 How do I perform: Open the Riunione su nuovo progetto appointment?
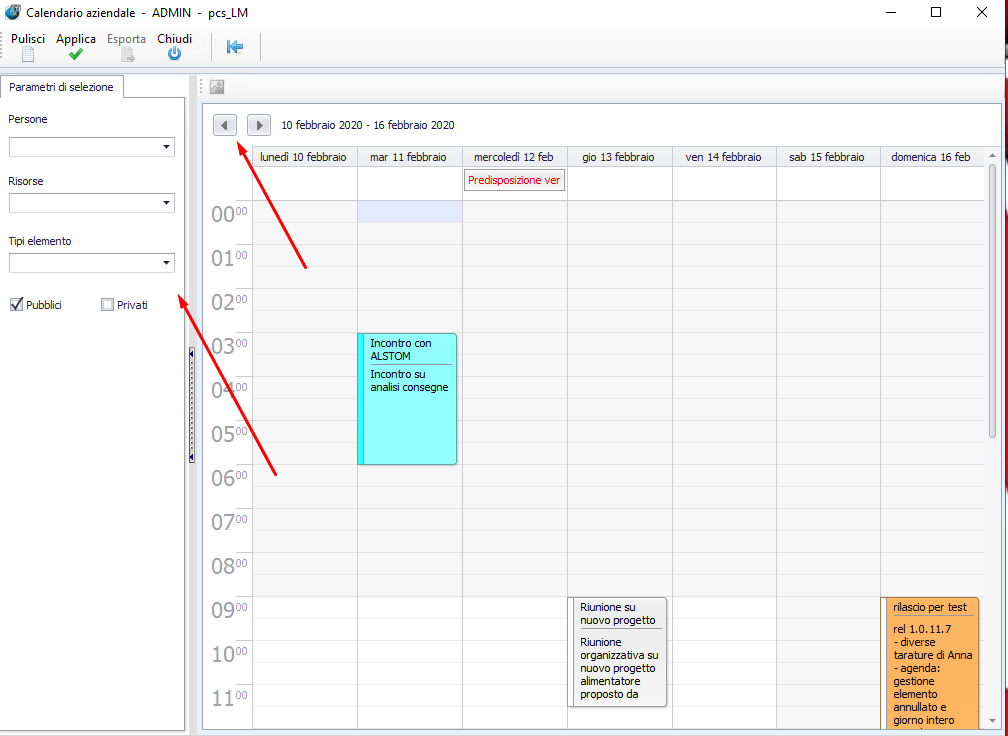618,650
